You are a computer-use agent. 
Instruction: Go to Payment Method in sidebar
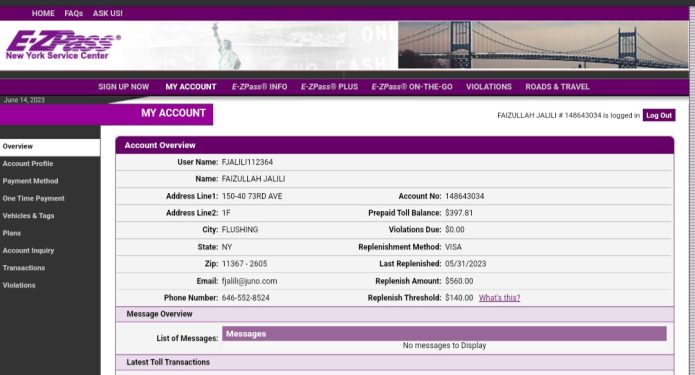click(x=30, y=181)
